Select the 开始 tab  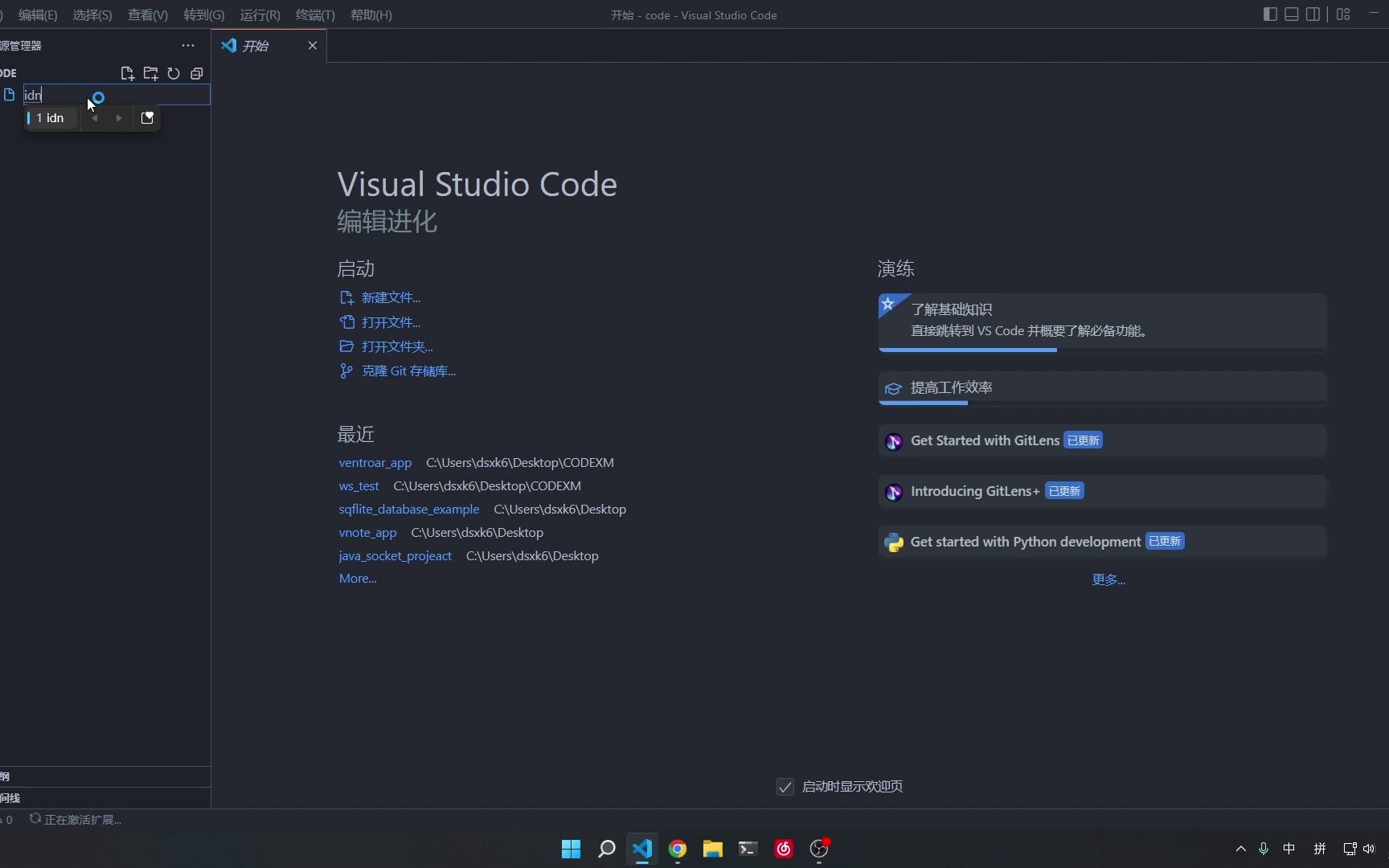click(x=269, y=46)
